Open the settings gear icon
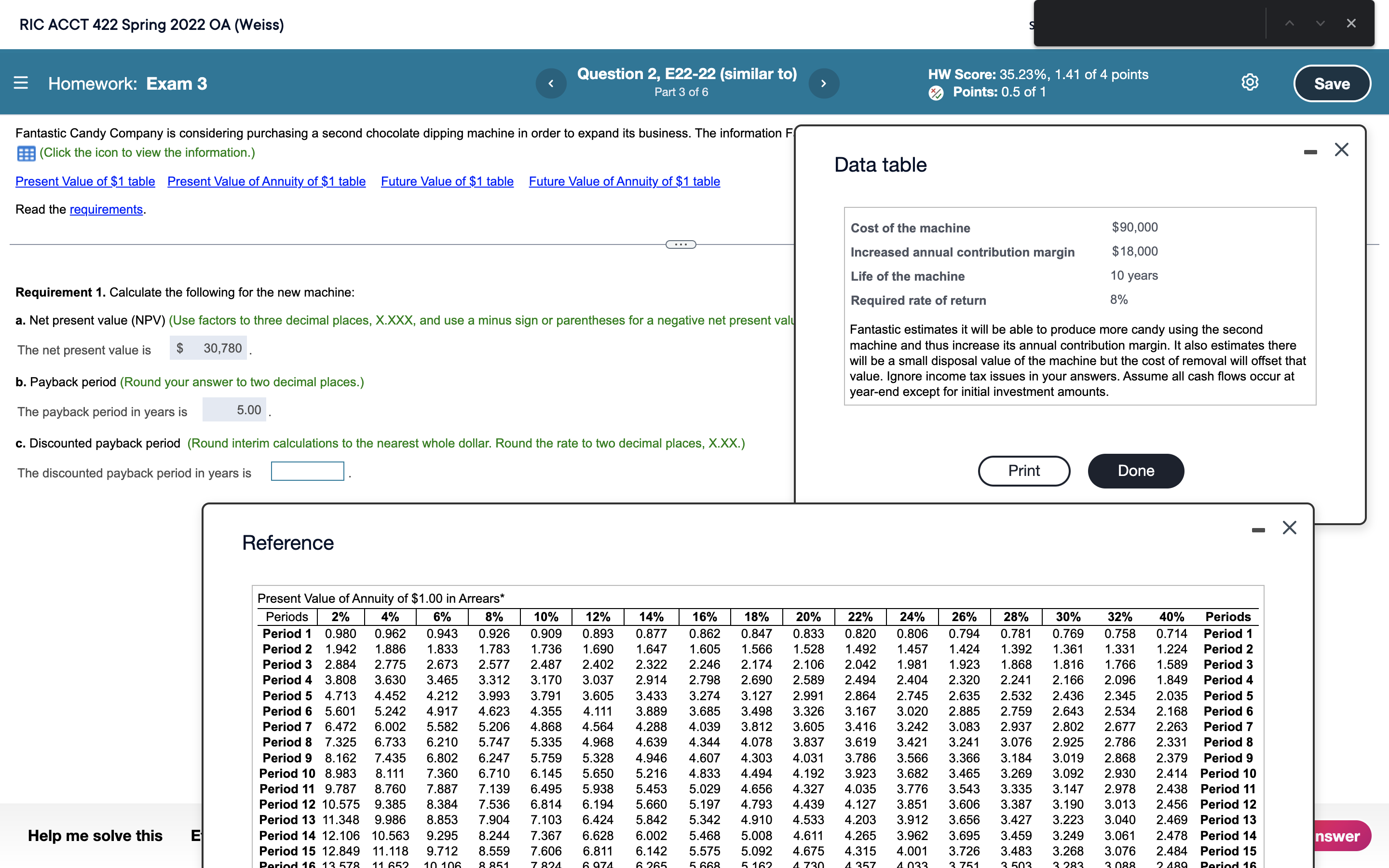The image size is (1389, 868). [1250, 82]
